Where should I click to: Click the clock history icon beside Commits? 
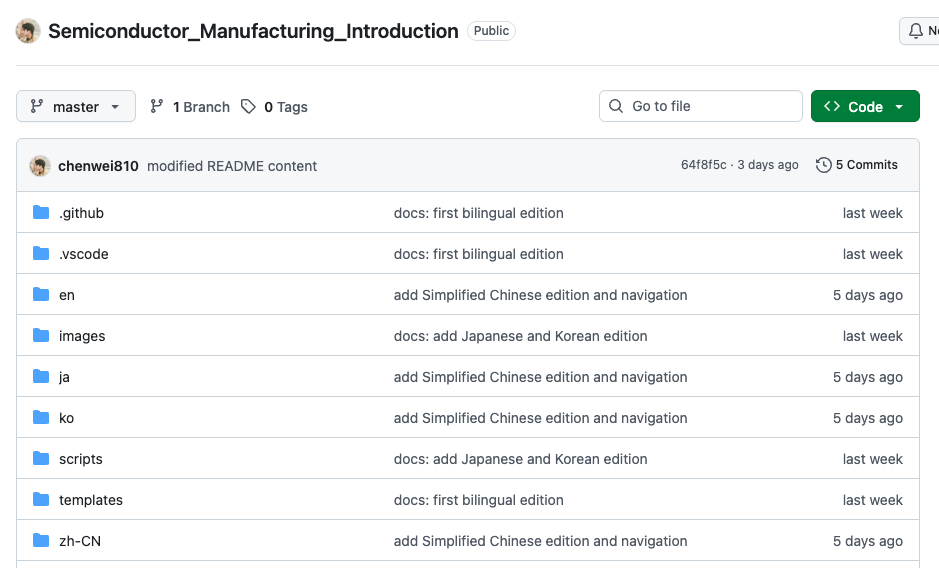[x=823, y=165]
